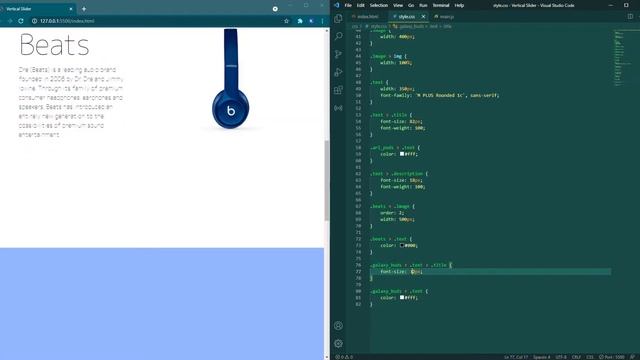Open the browser extensions puzzle icon

pyautogui.click(x=300, y=21)
